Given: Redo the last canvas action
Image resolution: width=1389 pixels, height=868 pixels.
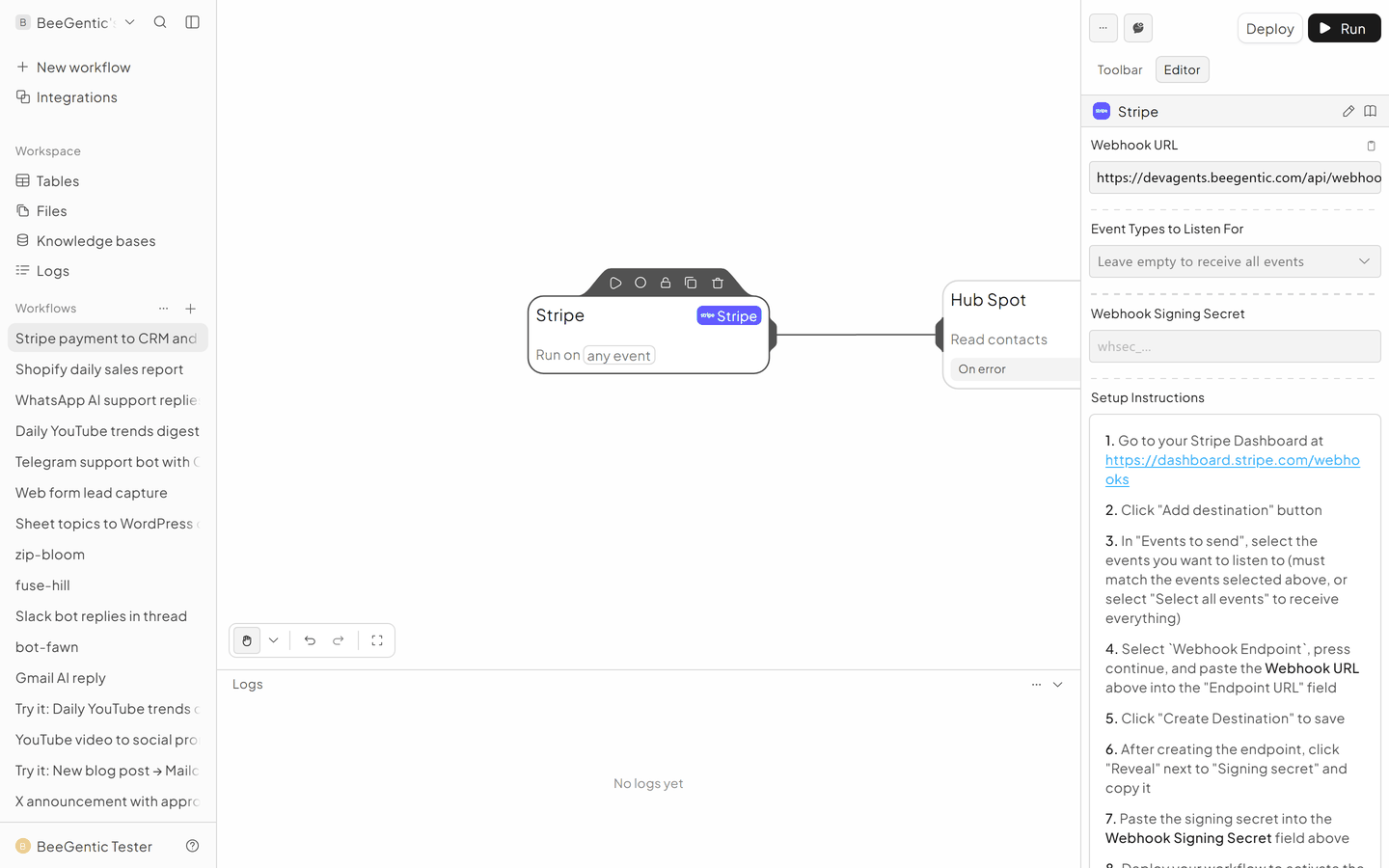Looking at the screenshot, I should pyautogui.click(x=339, y=640).
